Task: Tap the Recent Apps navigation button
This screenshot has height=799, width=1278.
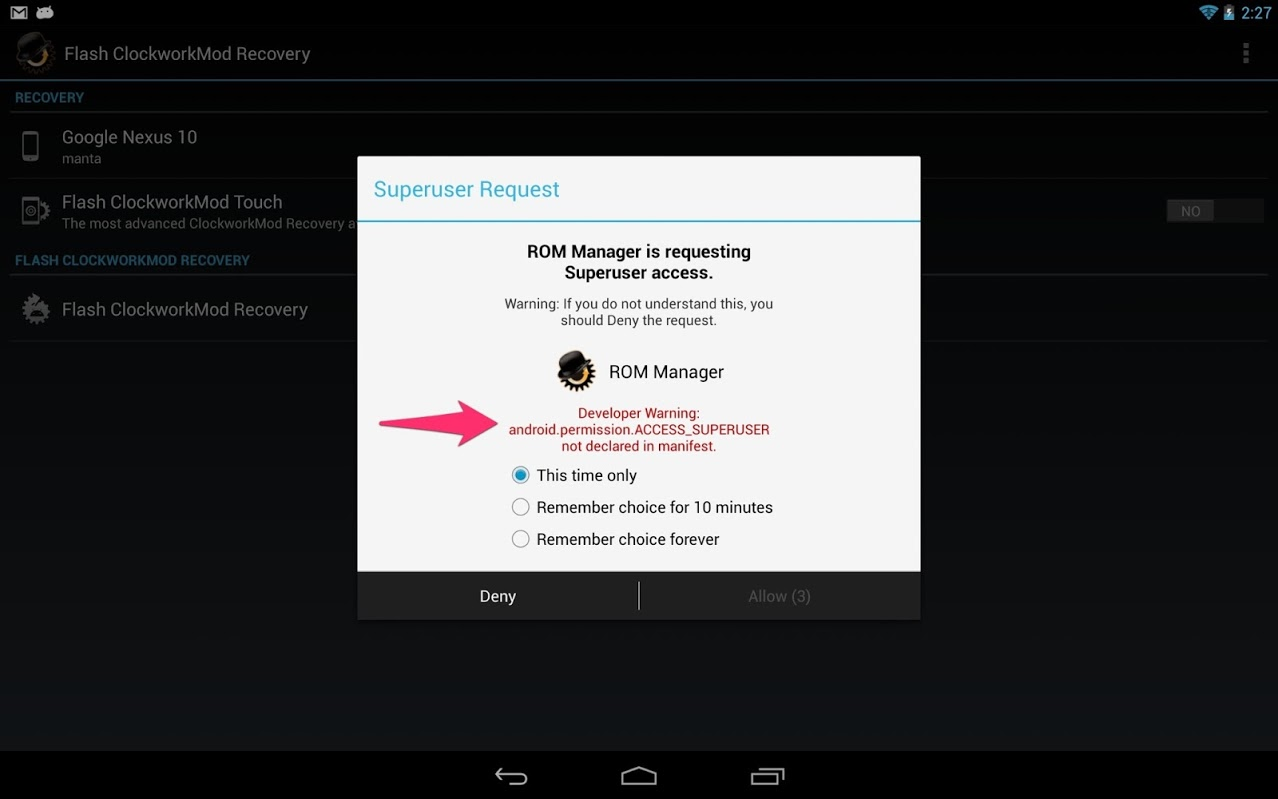Action: tap(767, 776)
